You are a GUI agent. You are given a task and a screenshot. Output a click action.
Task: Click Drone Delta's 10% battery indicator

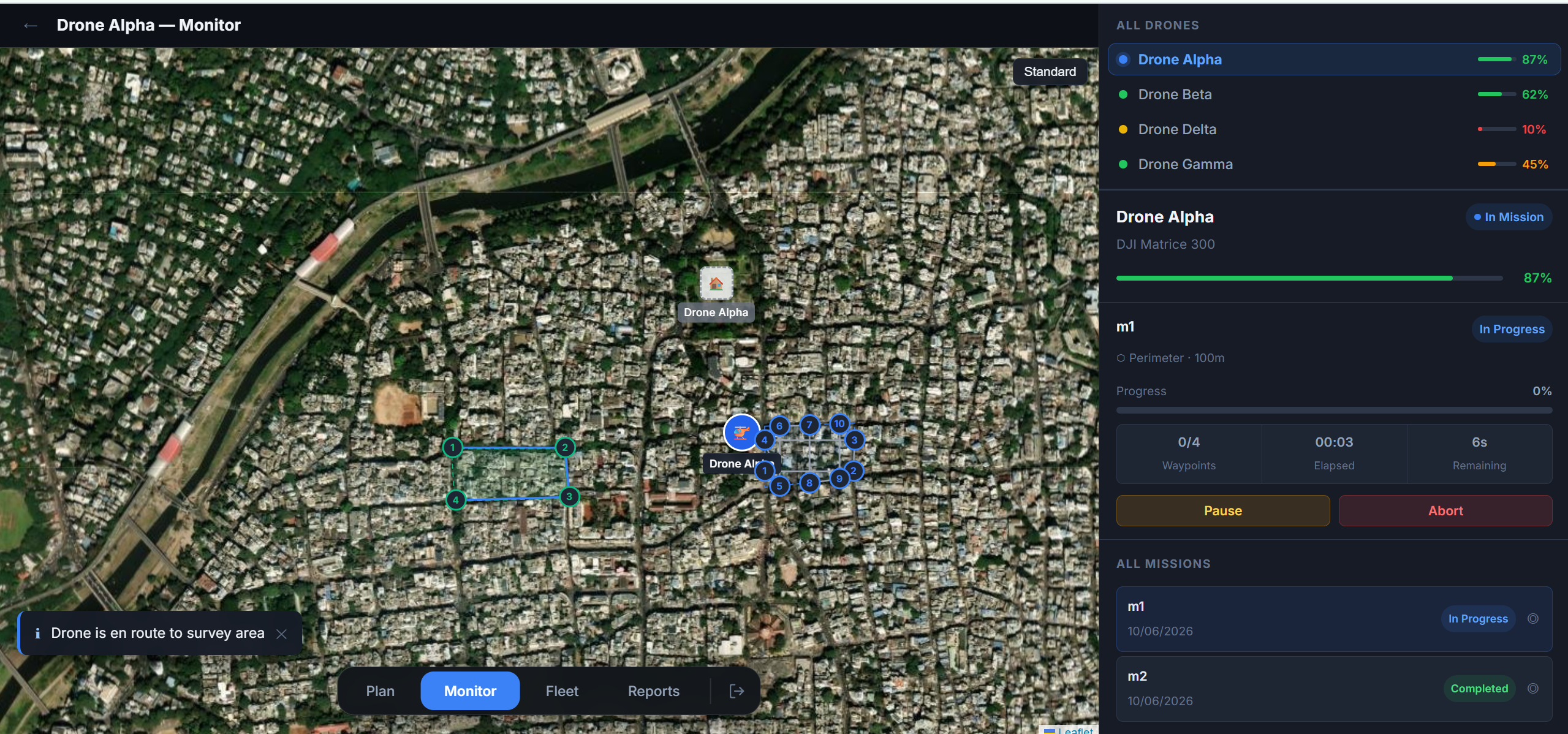1513,129
